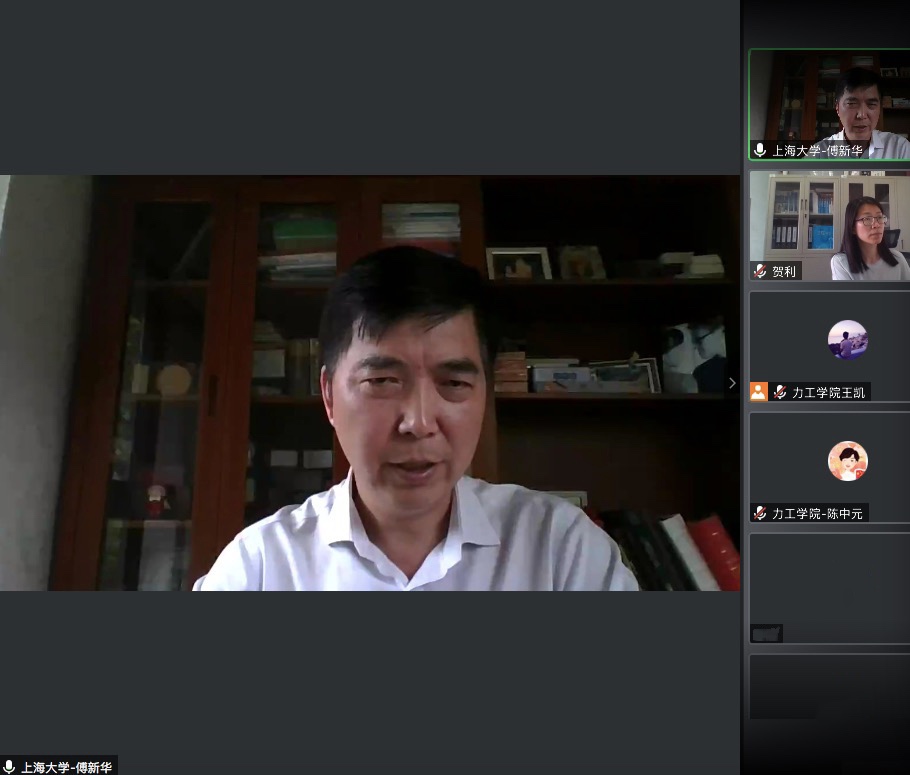This screenshot has height=775, width=910.
Task: Click the blurred name label on the fifth tile
Action: (766, 633)
